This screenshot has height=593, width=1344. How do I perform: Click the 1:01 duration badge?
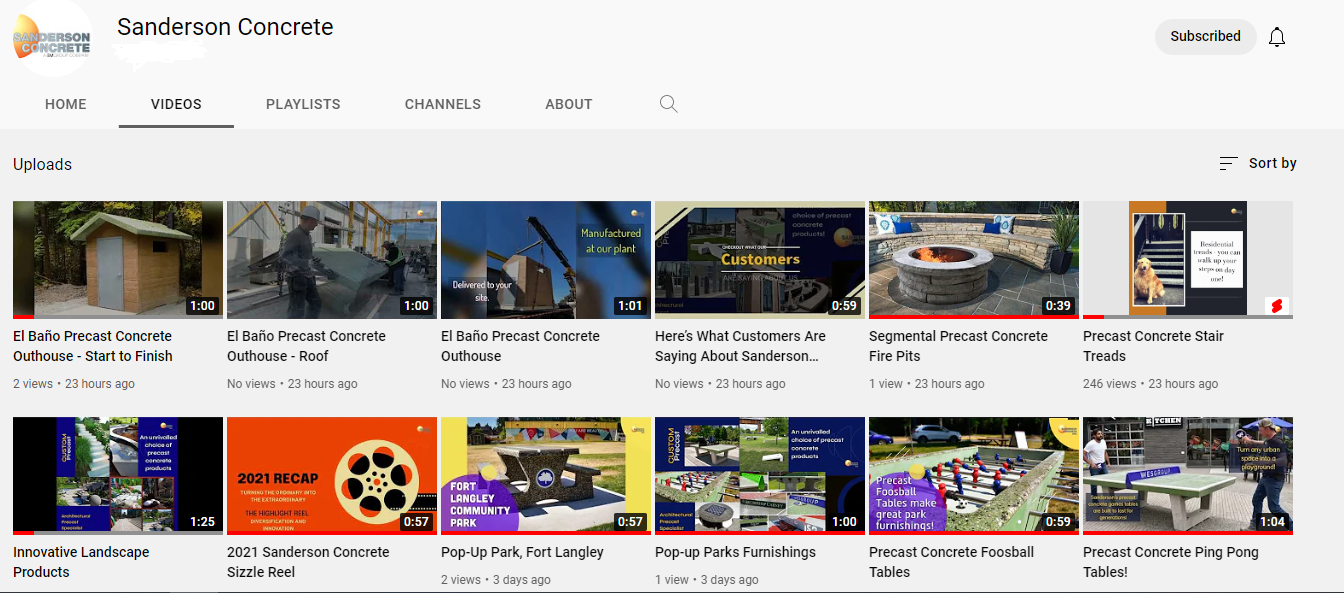click(x=630, y=306)
